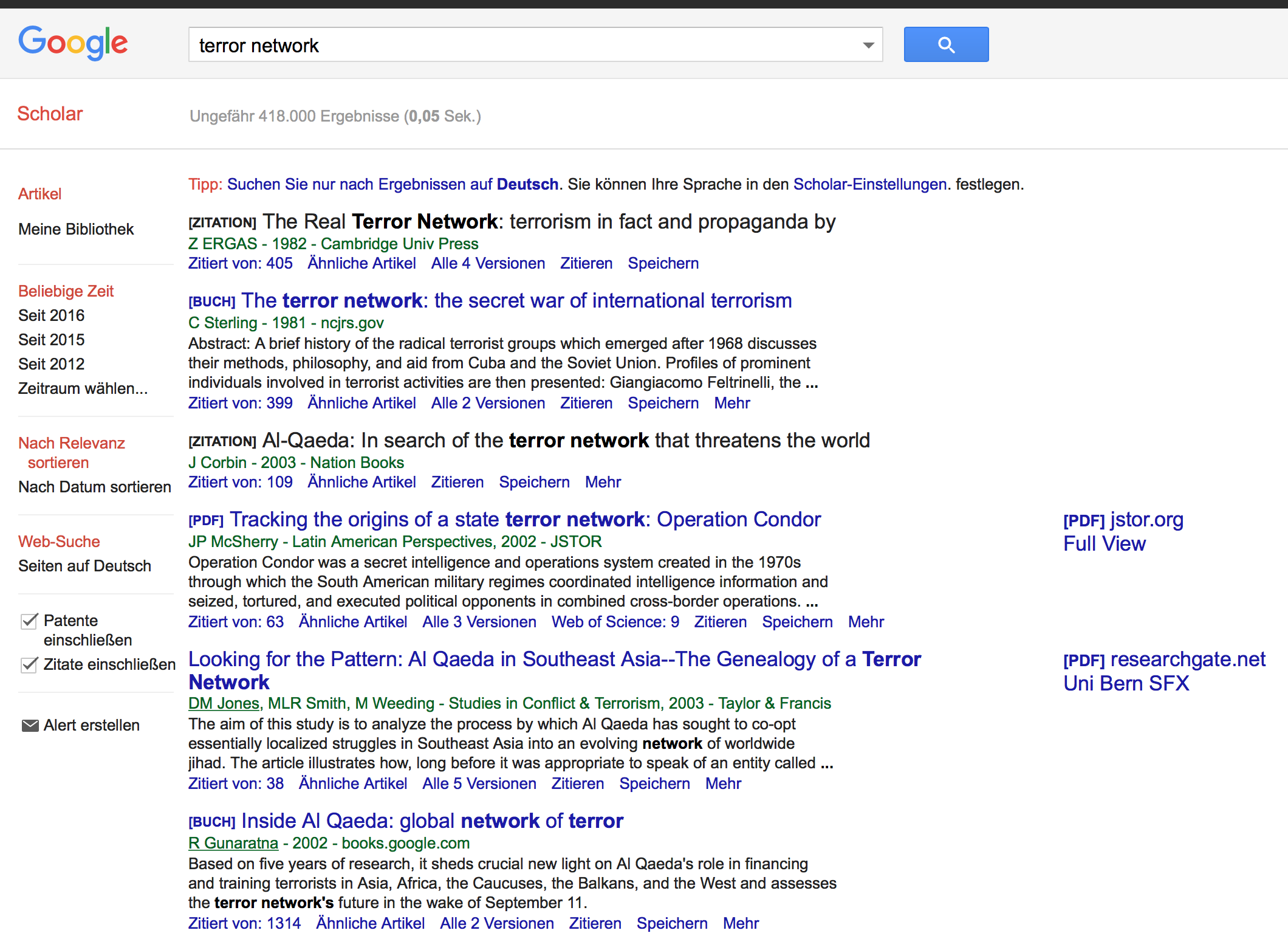Open 'Zeitraum wählen...' custom range
Viewport: 1288px width, 947px height.
click(x=83, y=388)
